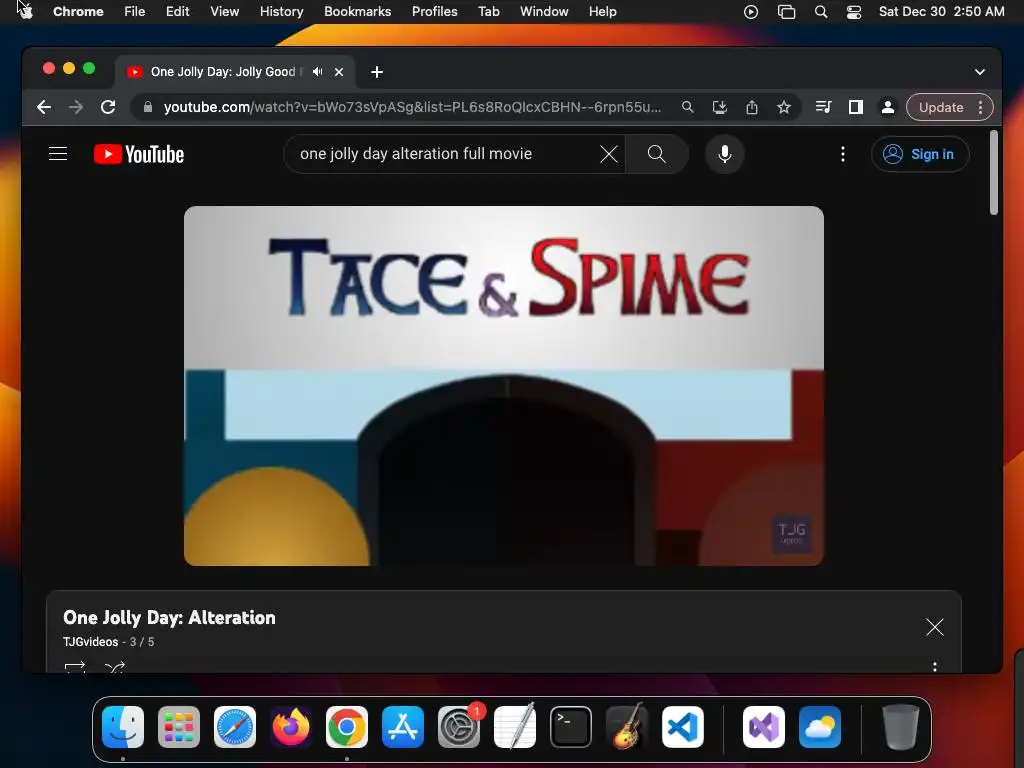The height and width of the screenshot is (768, 1024).
Task: Open Spotlight search in menu bar
Action: [821, 11]
